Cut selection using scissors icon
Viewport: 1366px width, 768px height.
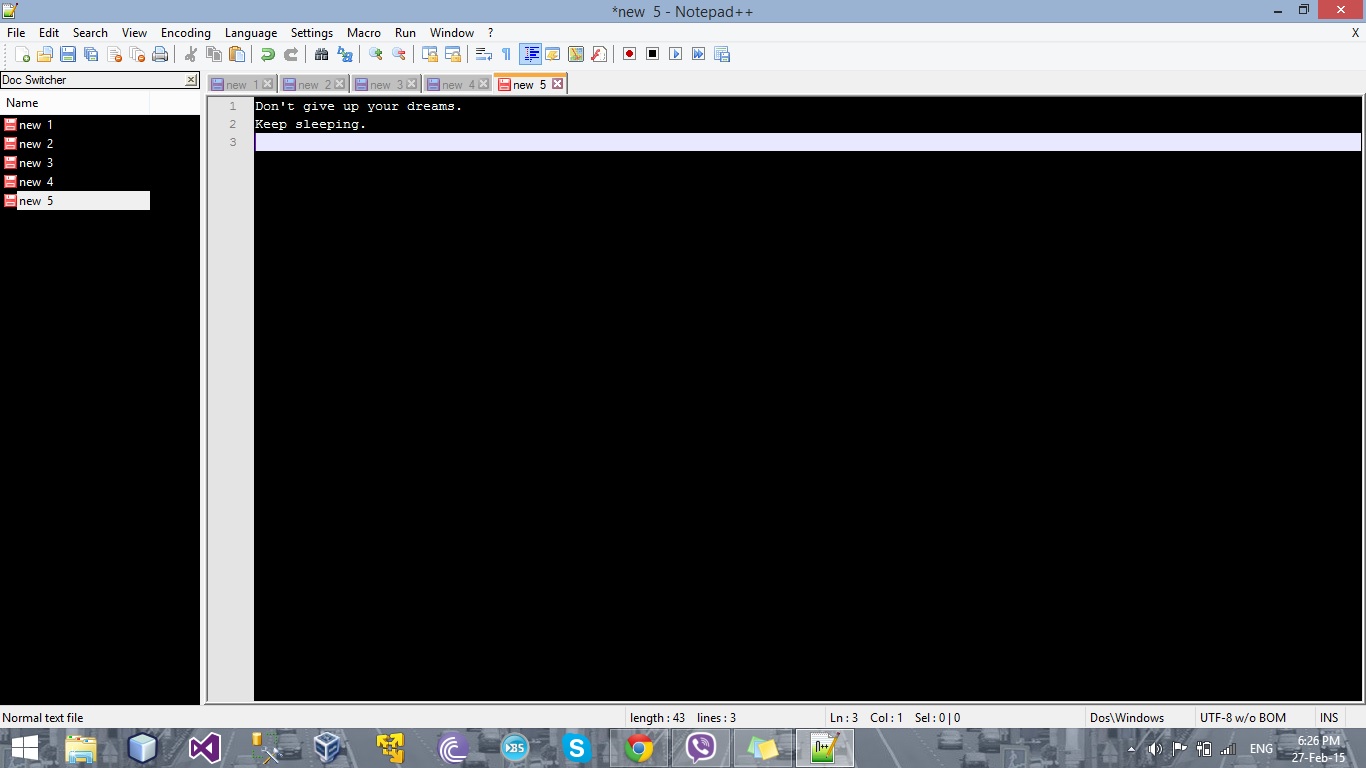pyautogui.click(x=190, y=54)
